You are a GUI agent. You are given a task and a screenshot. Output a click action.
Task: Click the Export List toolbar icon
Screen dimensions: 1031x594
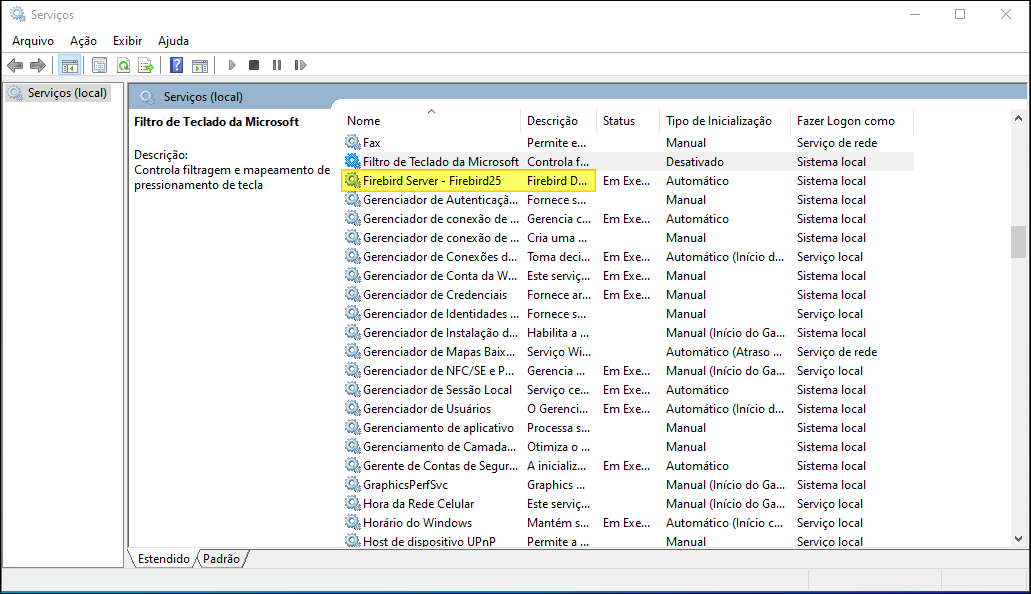click(146, 65)
